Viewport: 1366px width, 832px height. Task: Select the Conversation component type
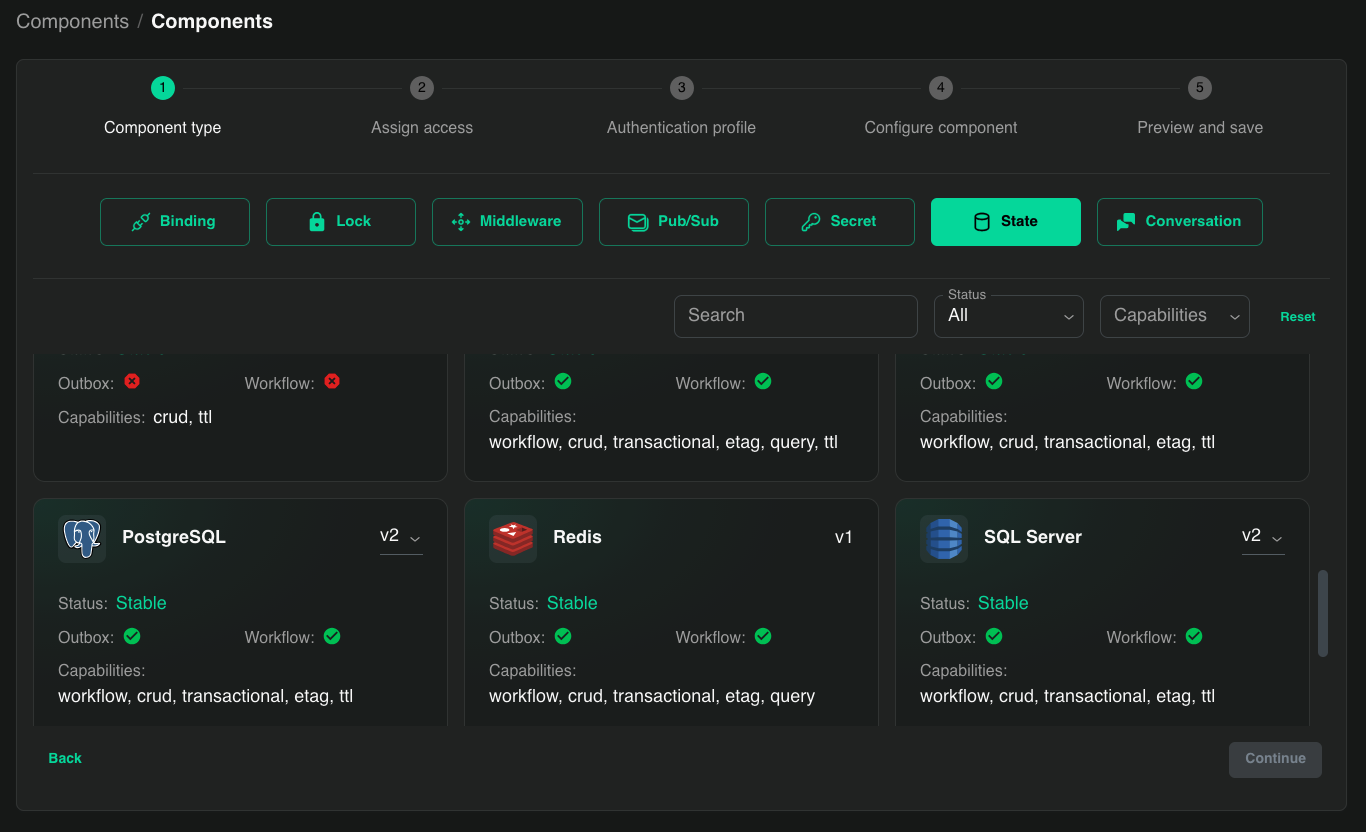1180,222
